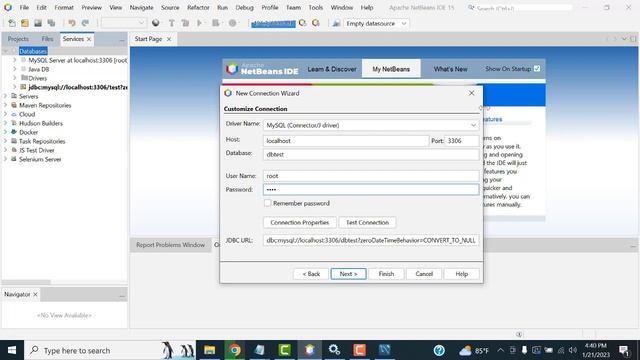Click the Run Project play icon
The width and height of the screenshot is (640, 360).
200,23
